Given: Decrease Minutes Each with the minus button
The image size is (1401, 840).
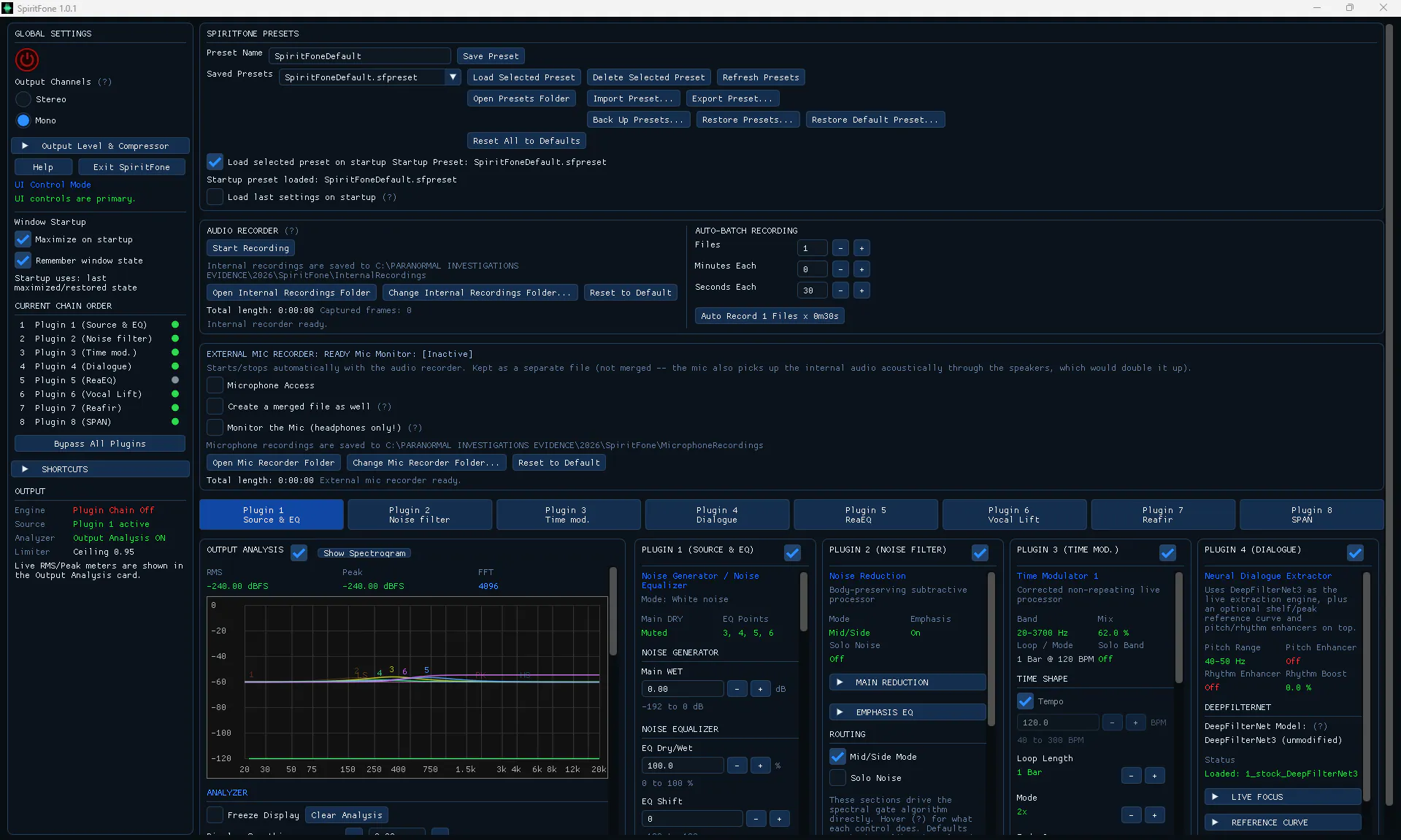Looking at the screenshot, I should click(840, 269).
